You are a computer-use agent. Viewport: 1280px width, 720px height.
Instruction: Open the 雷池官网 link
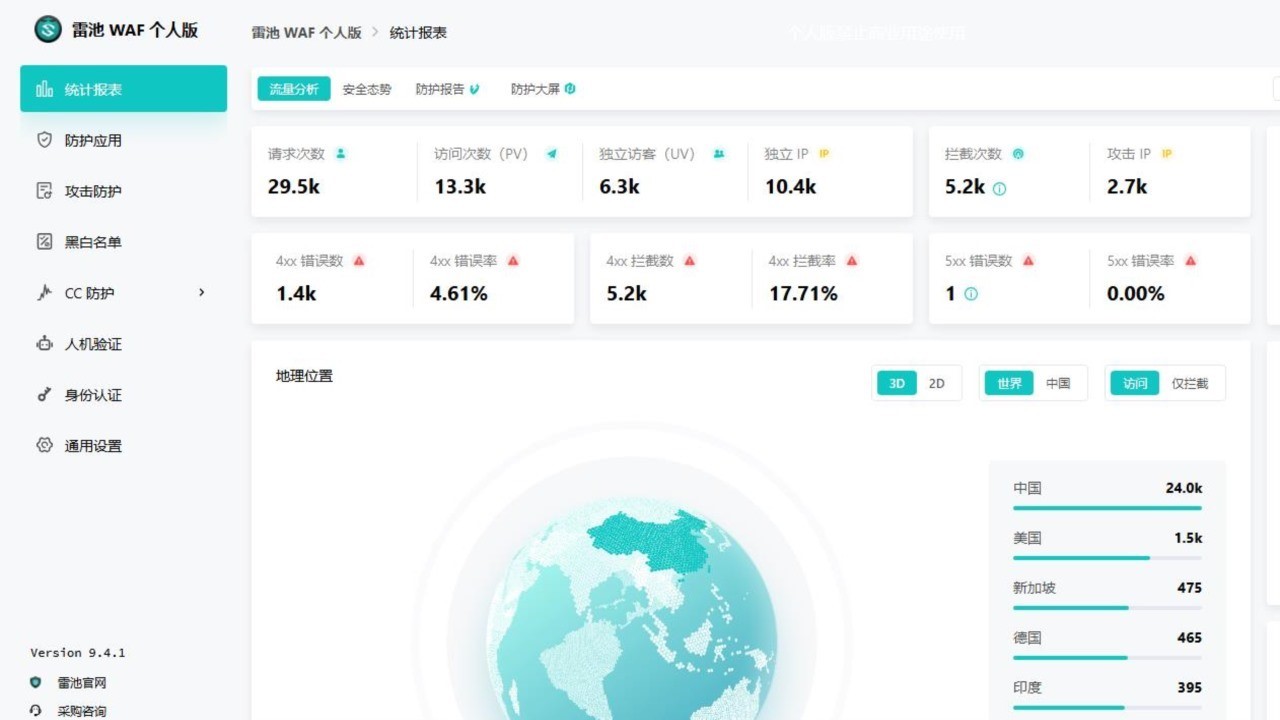[81, 683]
